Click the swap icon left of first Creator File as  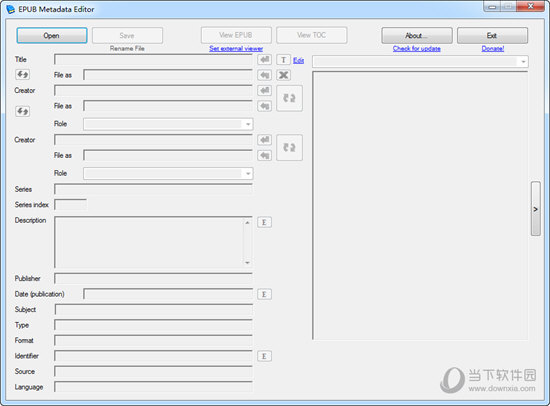22,111
